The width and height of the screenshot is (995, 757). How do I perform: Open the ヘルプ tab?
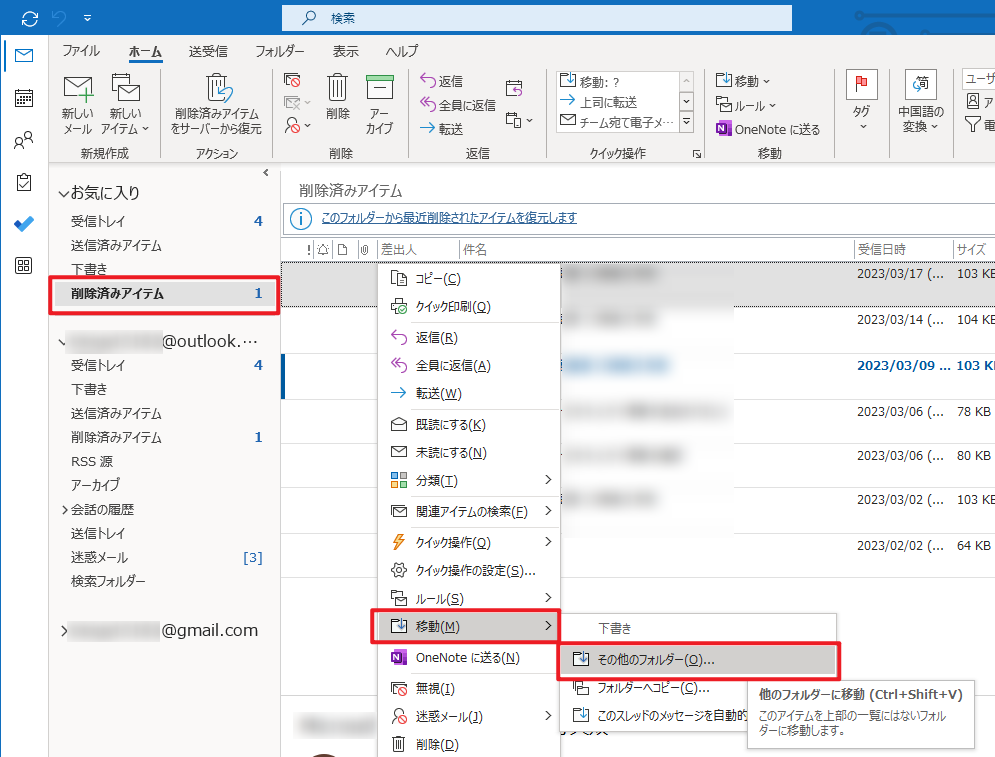pos(402,51)
